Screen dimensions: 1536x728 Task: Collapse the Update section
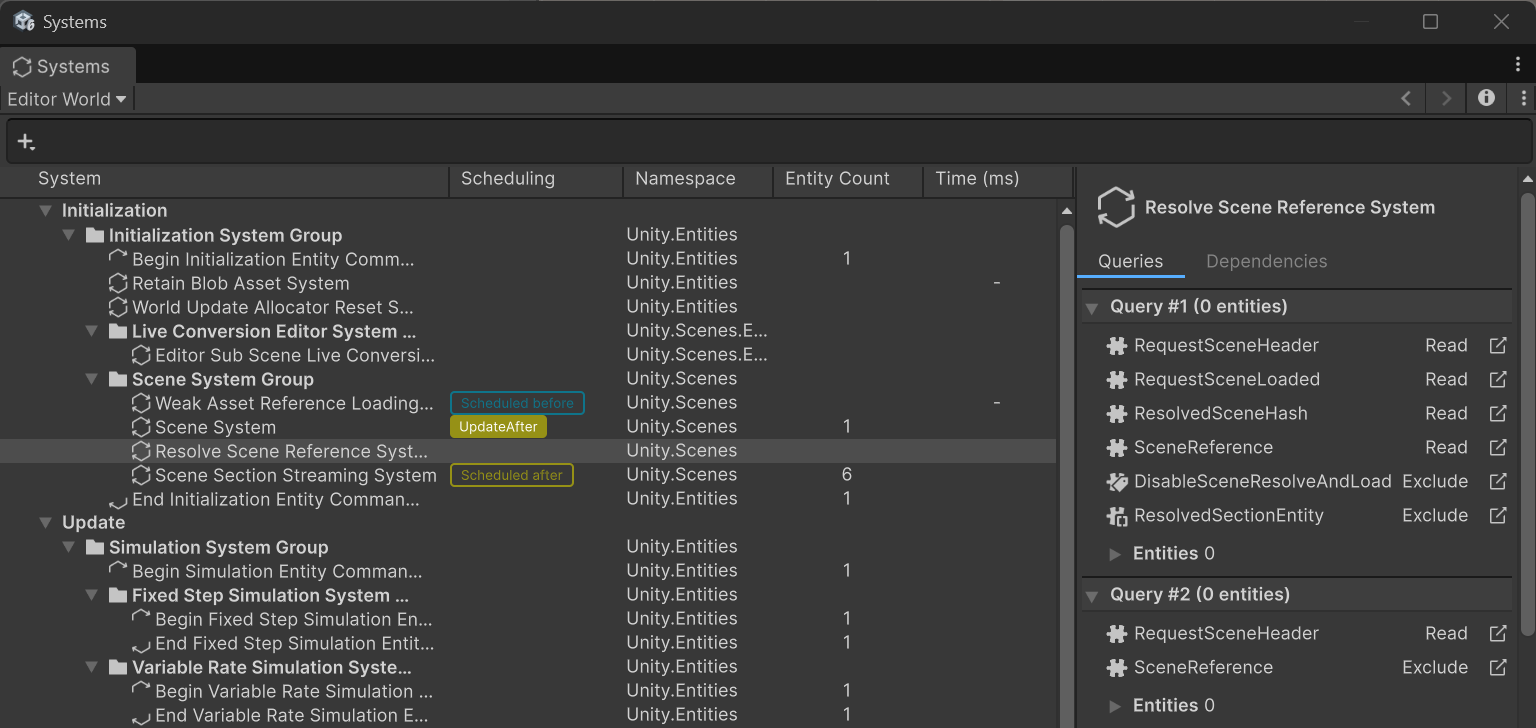pyautogui.click(x=45, y=523)
